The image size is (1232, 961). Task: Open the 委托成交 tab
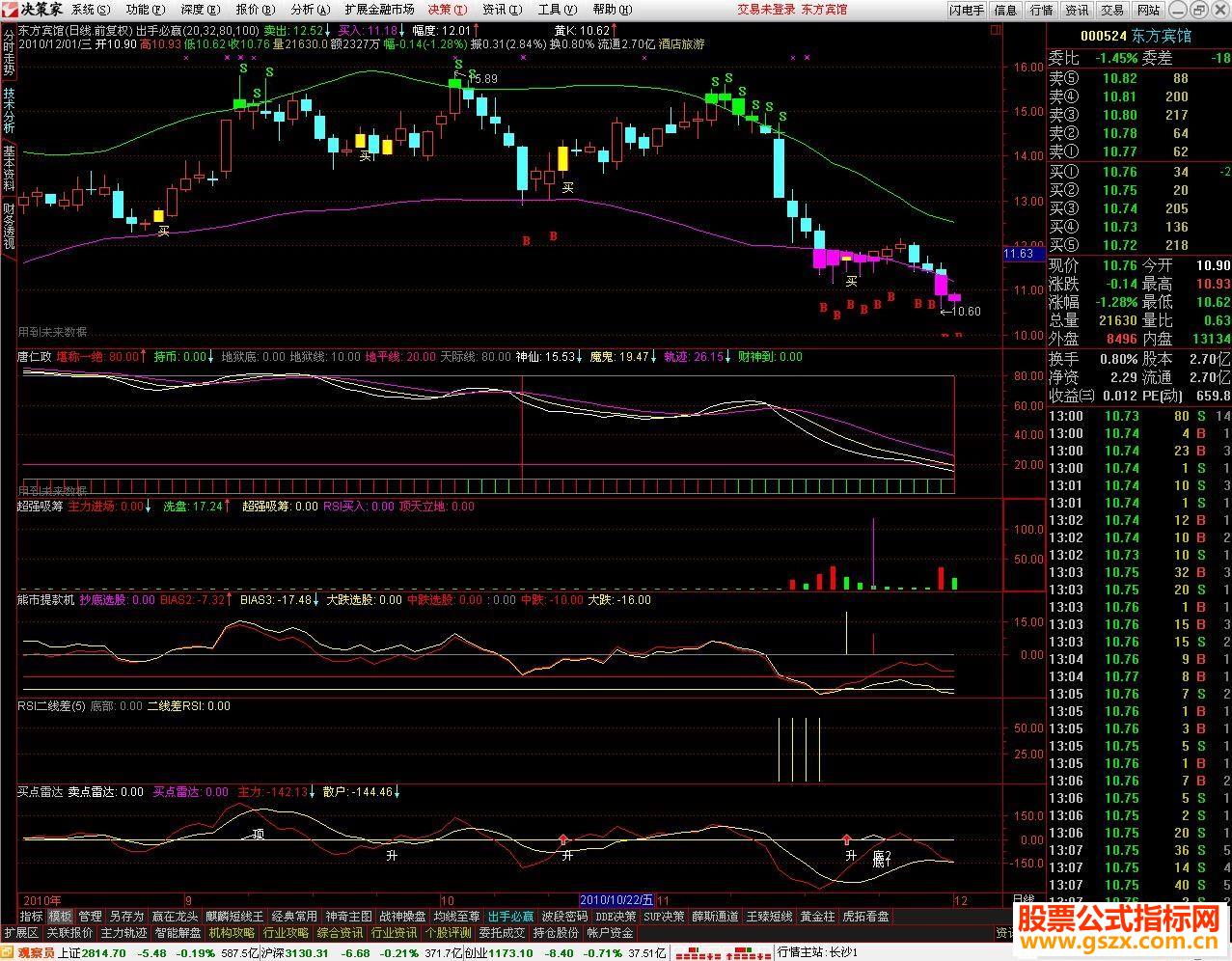(502, 933)
